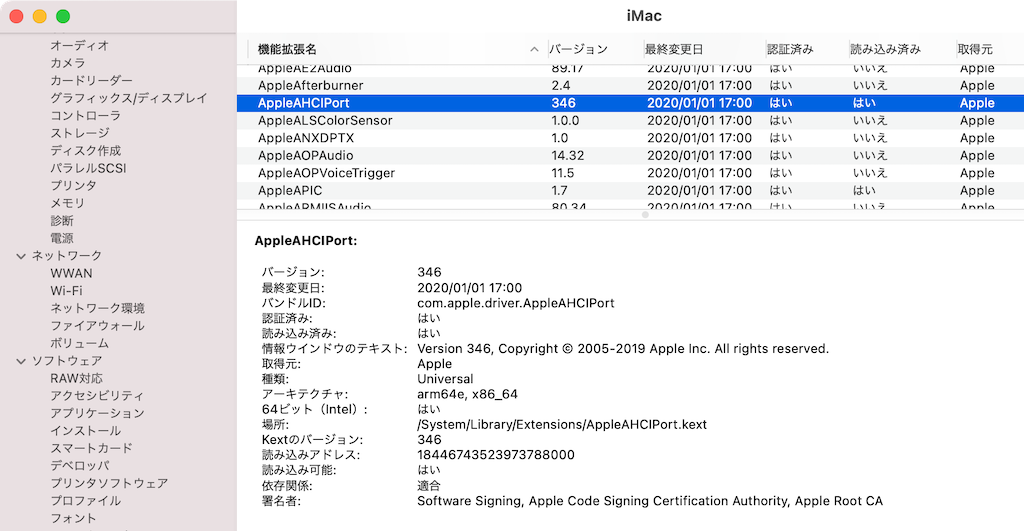Click the iMac window title

point(644,16)
